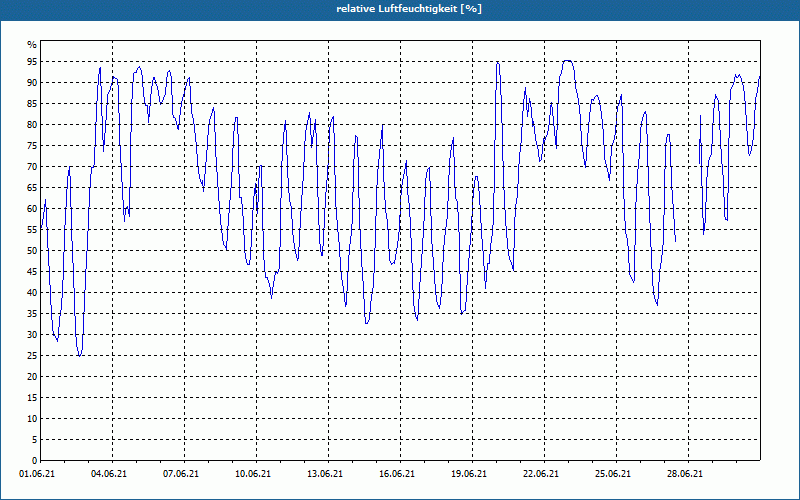Click the date label 13.06.21
The width and height of the screenshot is (800, 500).
tap(325, 474)
